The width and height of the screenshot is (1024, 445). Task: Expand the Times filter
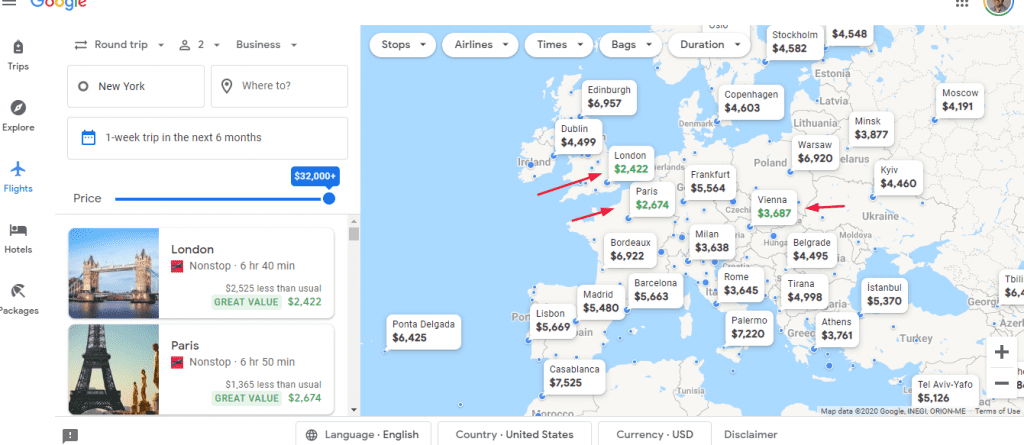558,44
